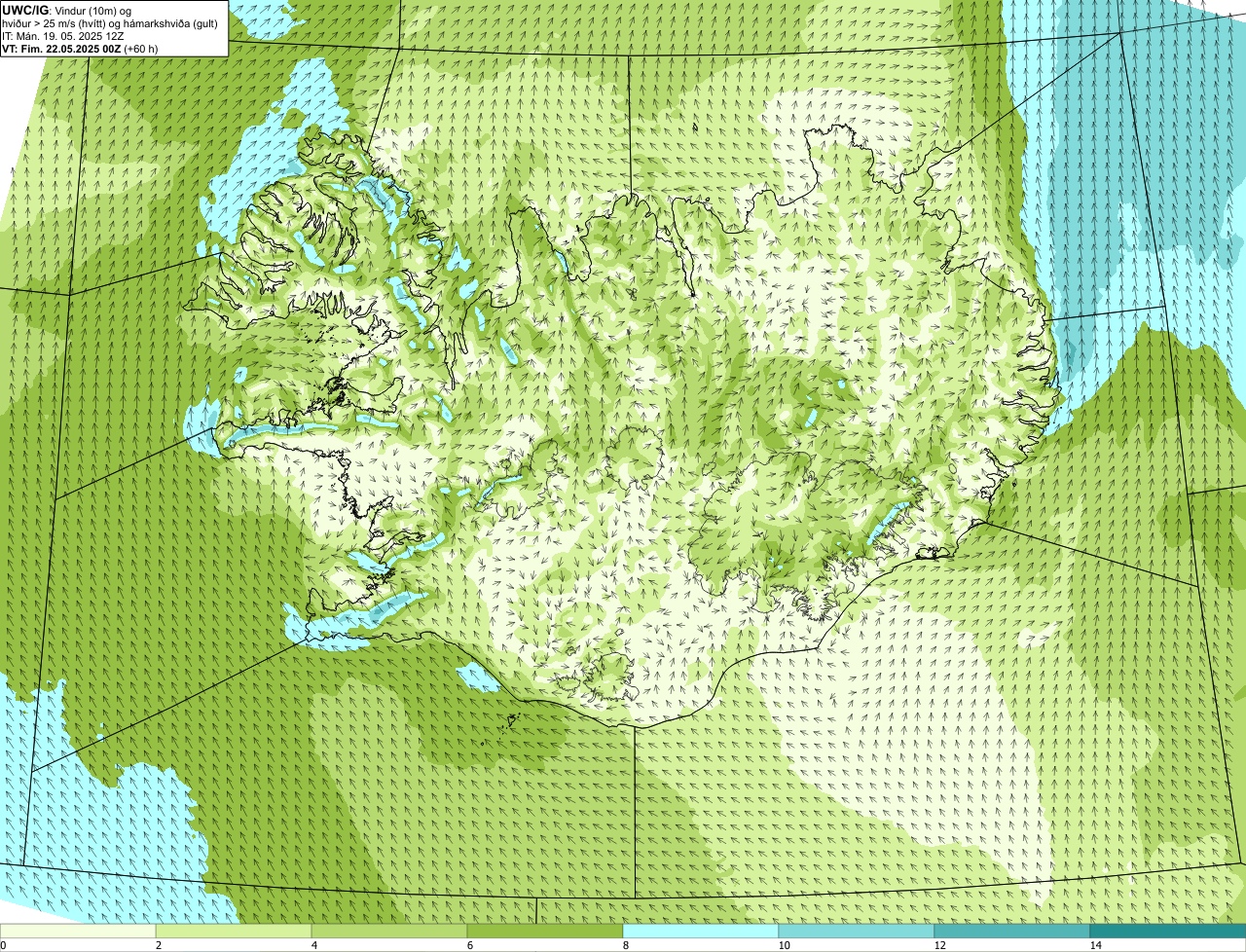This screenshot has width=1246, height=952.
Task: Click the 8–10 m/s pale cyan legend swatch
Action: (701, 931)
